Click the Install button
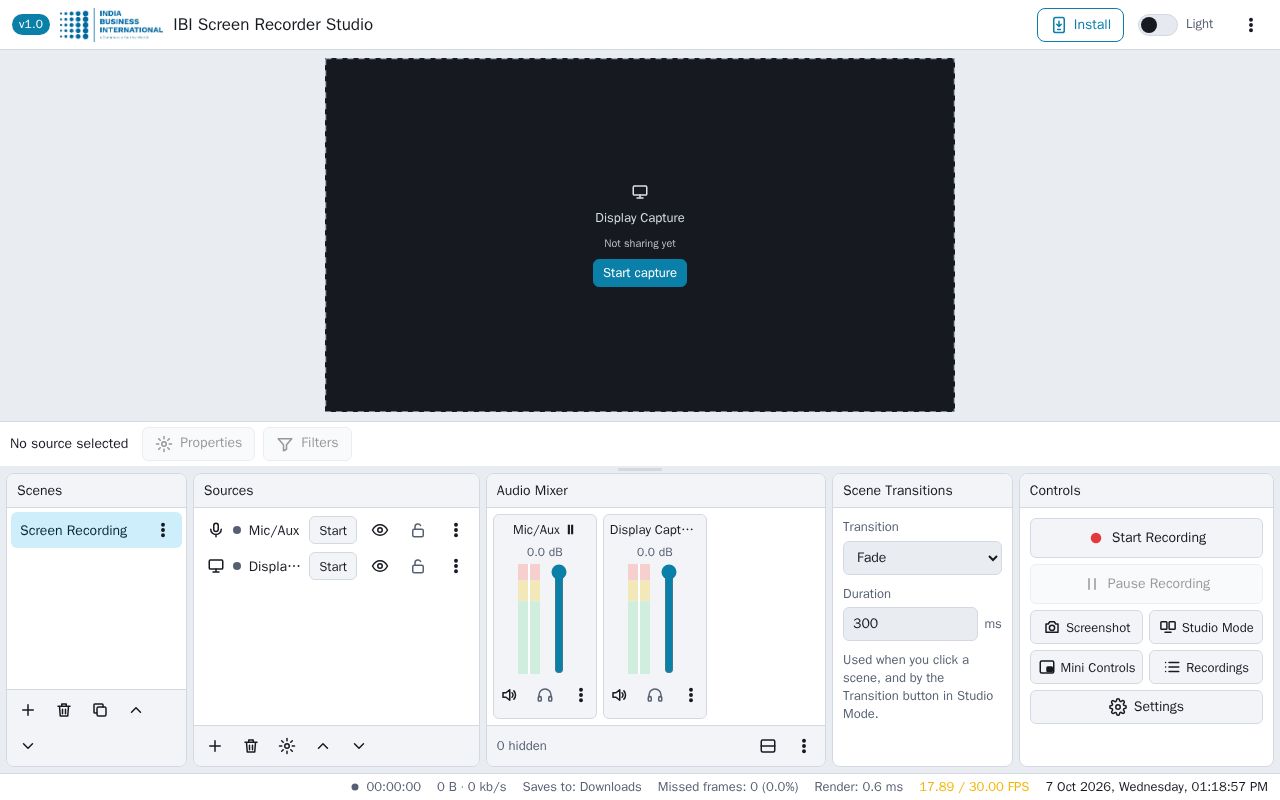 point(1080,25)
